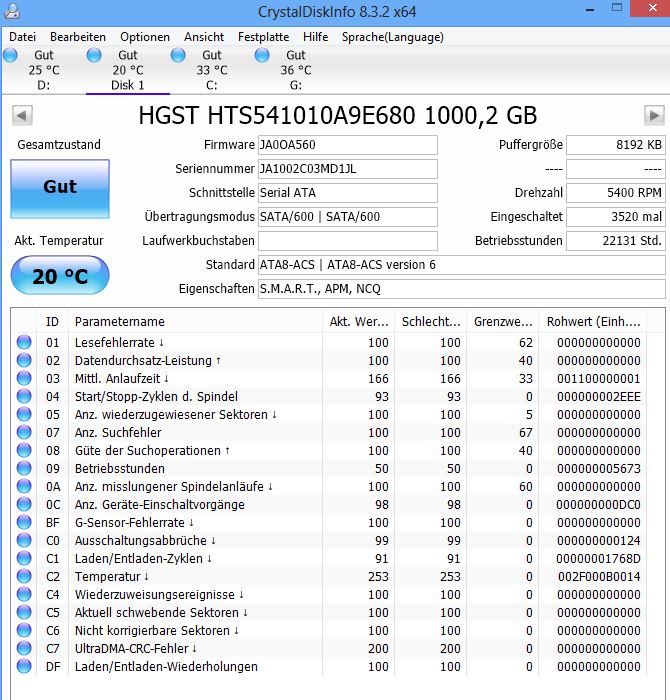
Task: Click the blue status orb of Disk 1
Action: [94, 55]
